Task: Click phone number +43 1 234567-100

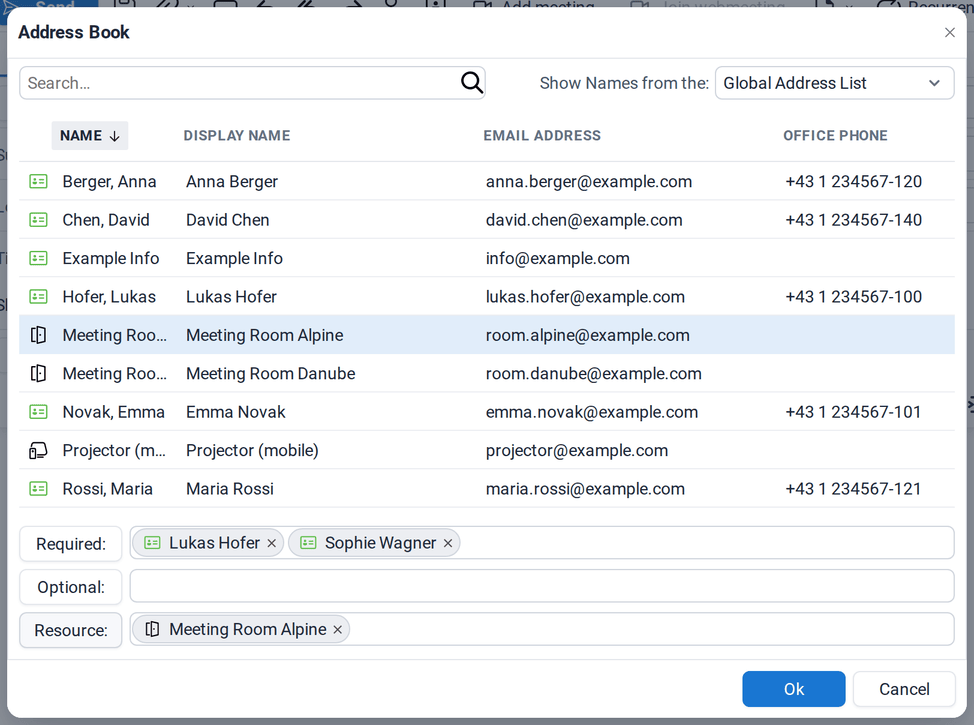Action: pos(853,297)
